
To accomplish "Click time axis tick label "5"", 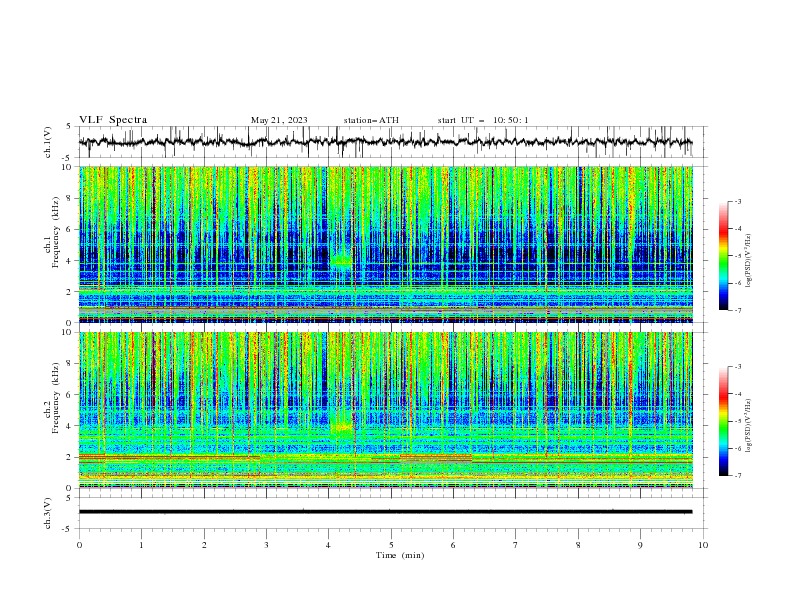I will pyautogui.click(x=391, y=545).
